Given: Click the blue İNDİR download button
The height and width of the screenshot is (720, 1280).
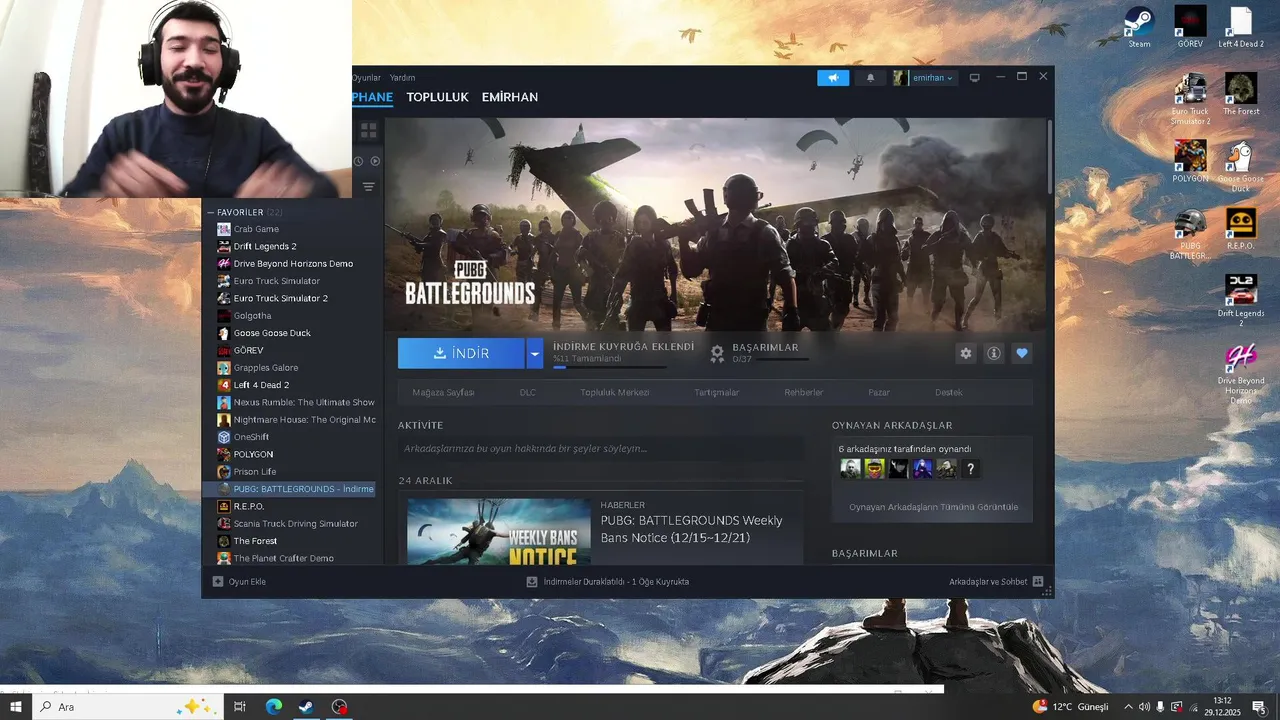Looking at the screenshot, I should [461, 353].
